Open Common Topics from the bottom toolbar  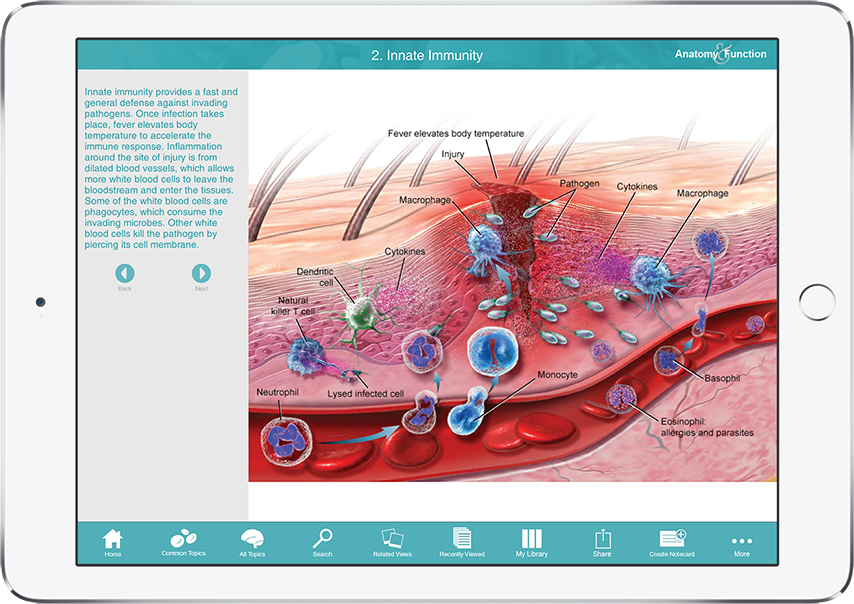pyautogui.click(x=182, y=540)
